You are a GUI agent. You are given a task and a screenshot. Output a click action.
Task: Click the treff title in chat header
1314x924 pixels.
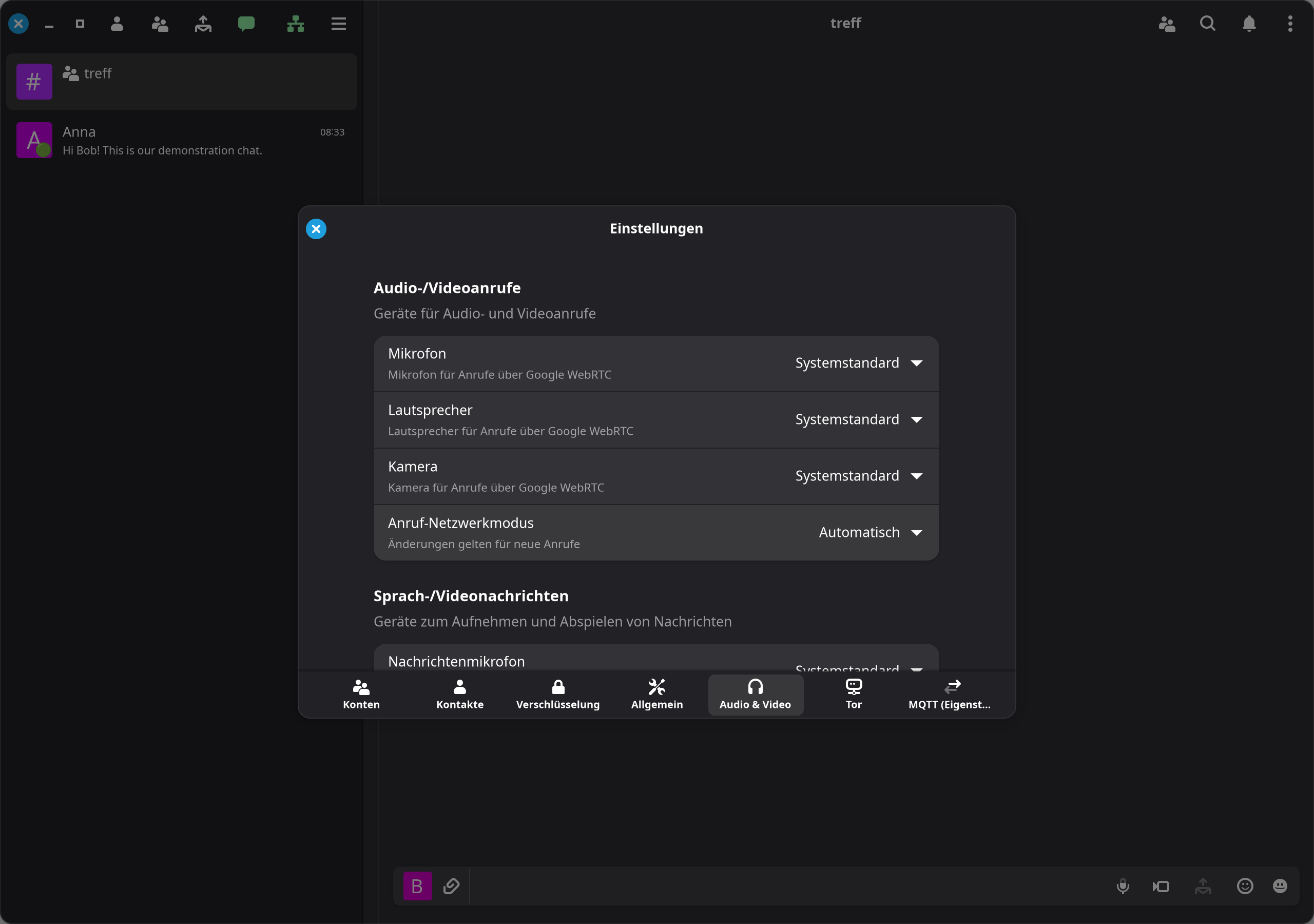pos(845,23)
